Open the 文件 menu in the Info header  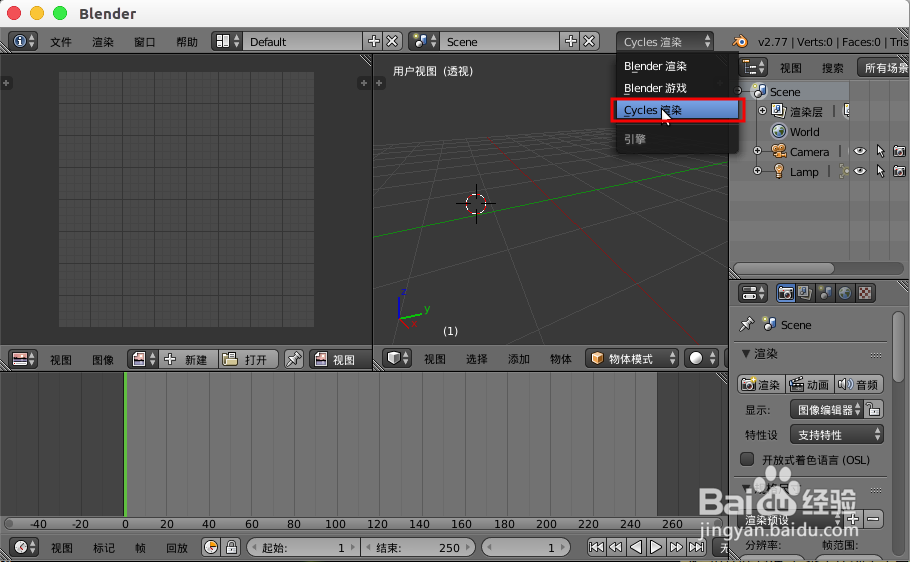pyautogui.click(x=60, y=42)
